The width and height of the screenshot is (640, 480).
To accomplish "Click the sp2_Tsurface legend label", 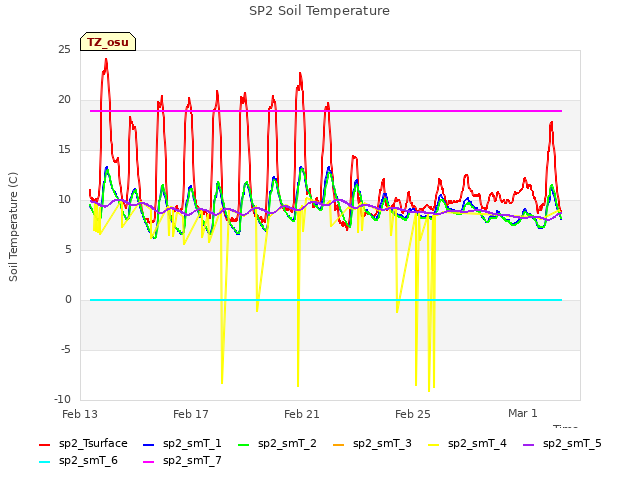I will coord(93,443).
